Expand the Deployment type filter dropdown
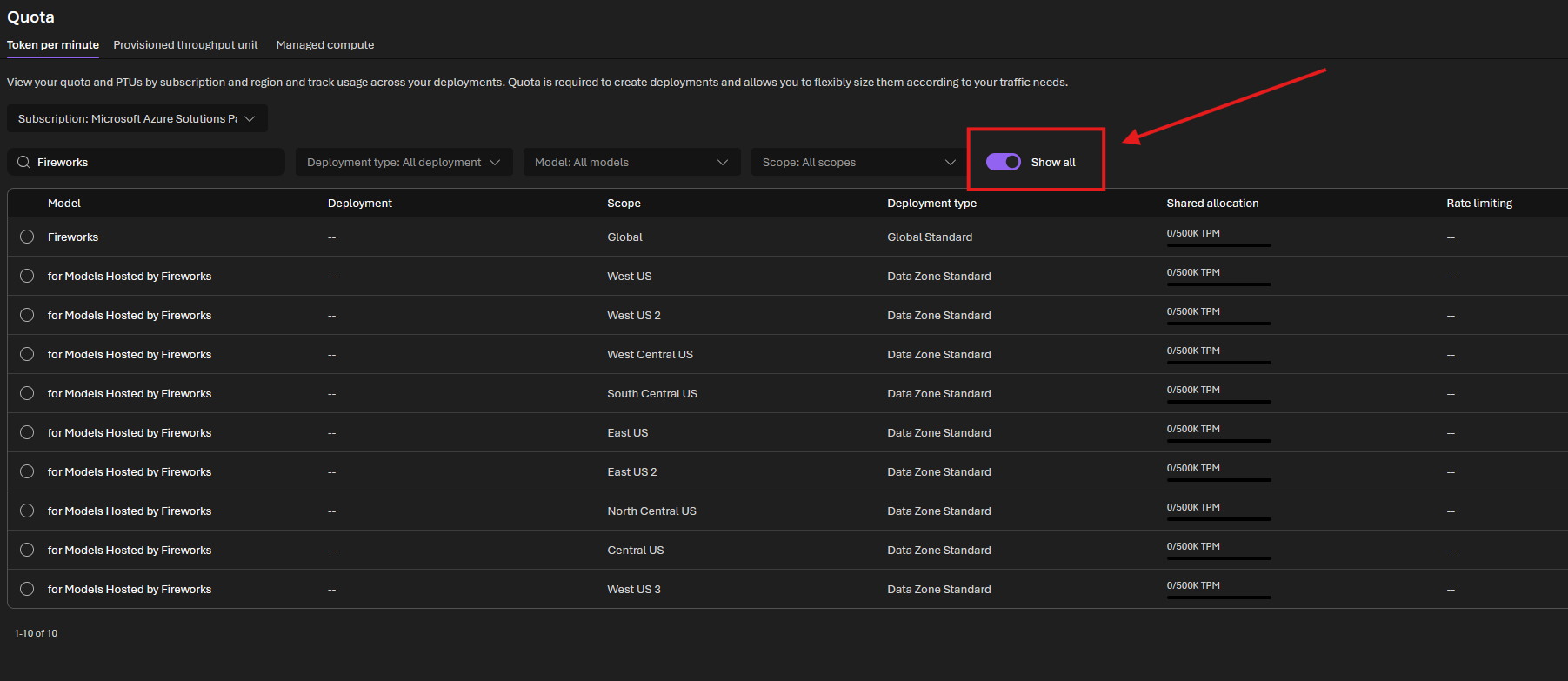1568x681 pixels. (x=404, y=163)
